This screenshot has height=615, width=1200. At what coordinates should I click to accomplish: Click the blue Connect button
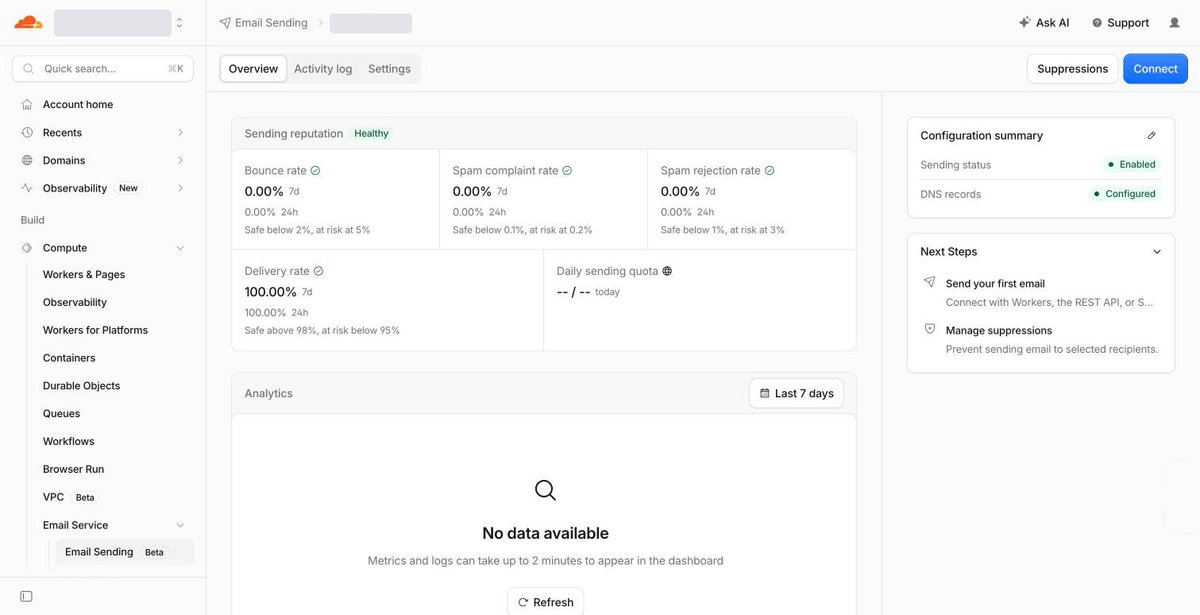pyautogui.click(x=1155, y=69)
